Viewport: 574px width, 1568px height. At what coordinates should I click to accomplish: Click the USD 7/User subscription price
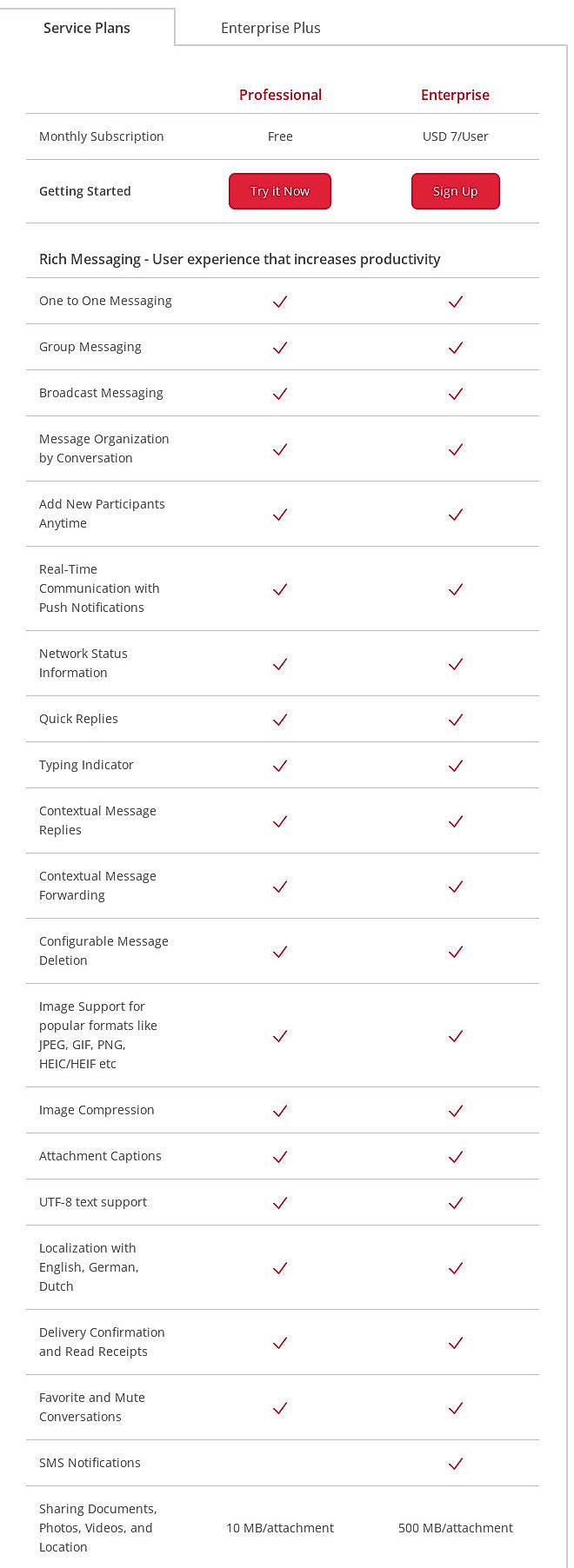(x=455, y=136)
